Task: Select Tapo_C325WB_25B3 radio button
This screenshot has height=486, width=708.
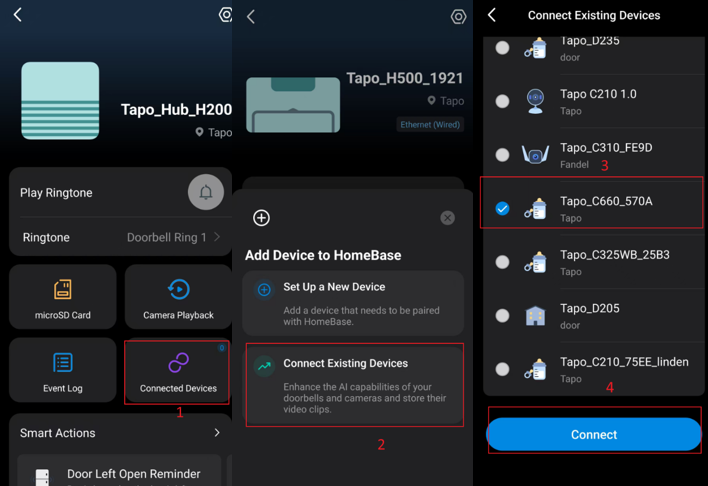Action: [502, 262]
